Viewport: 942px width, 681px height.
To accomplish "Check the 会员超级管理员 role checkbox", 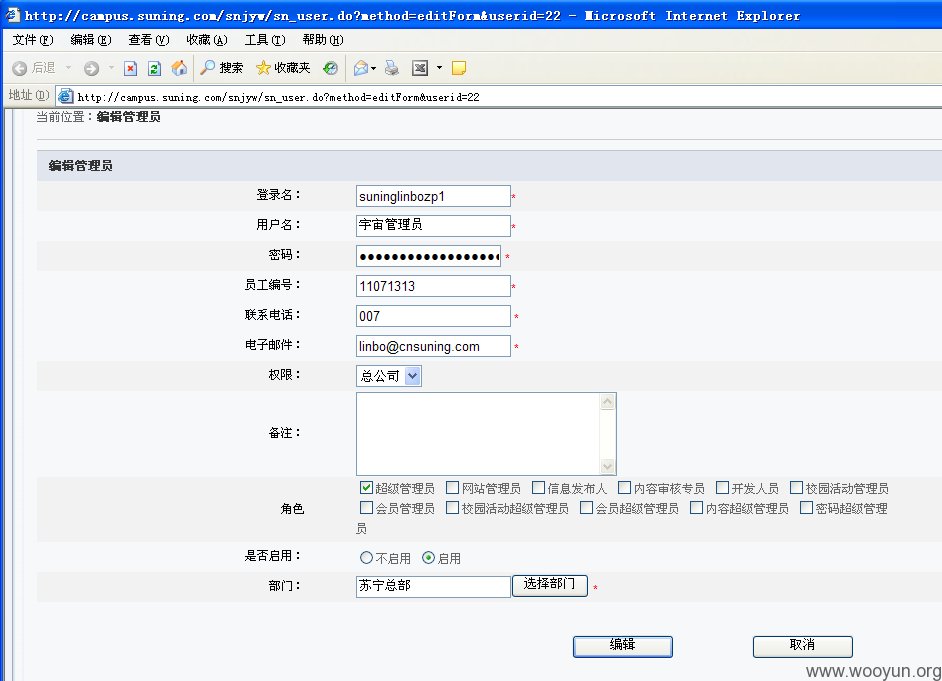I will [586, 508].
